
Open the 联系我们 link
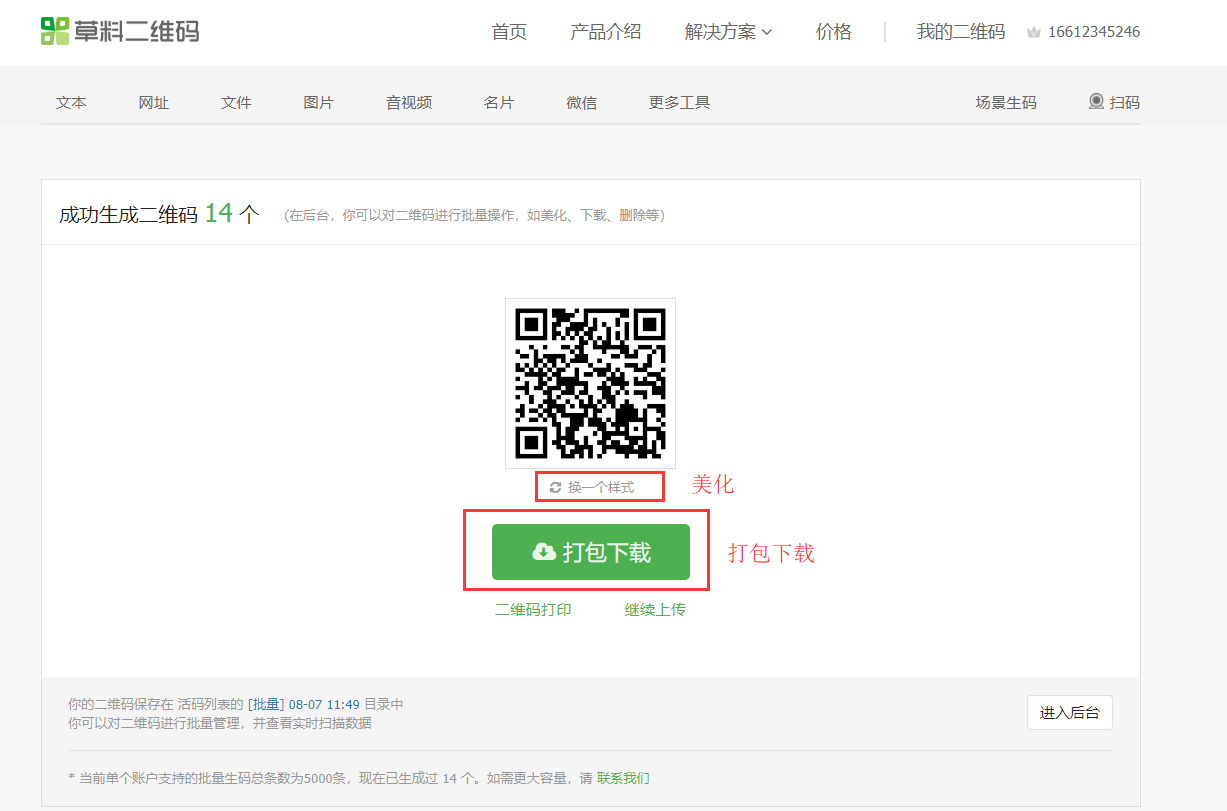tap(625, 777)
